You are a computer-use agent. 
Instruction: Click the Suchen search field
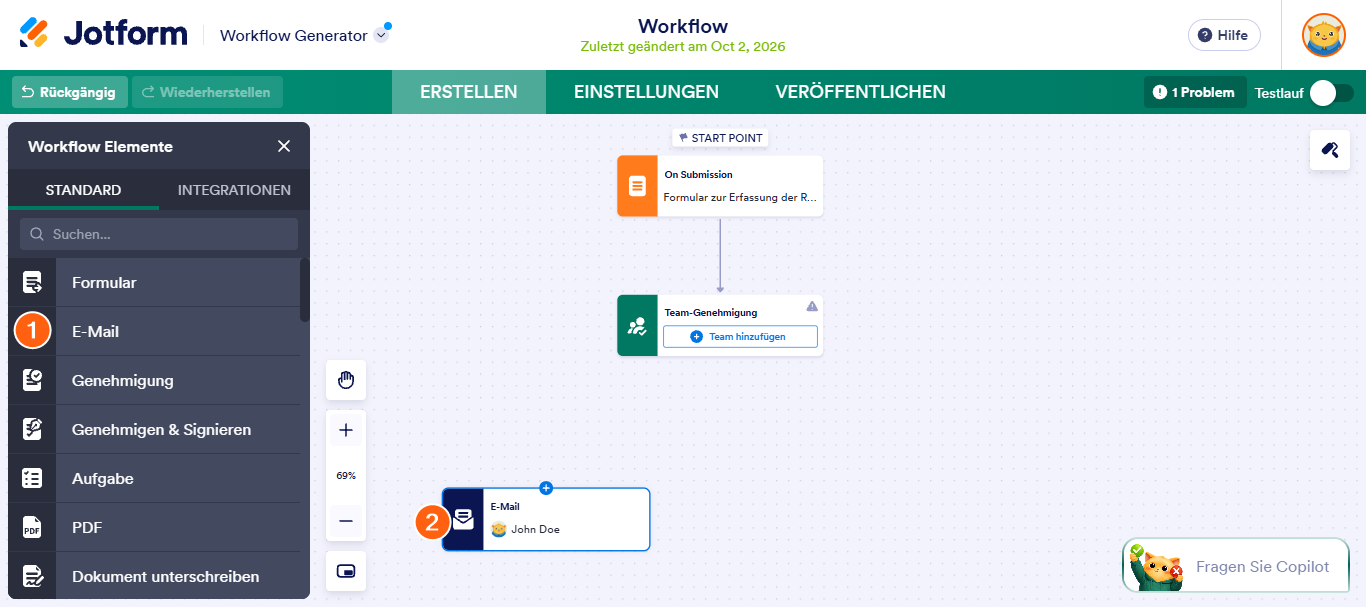click(x=159, y=234)
